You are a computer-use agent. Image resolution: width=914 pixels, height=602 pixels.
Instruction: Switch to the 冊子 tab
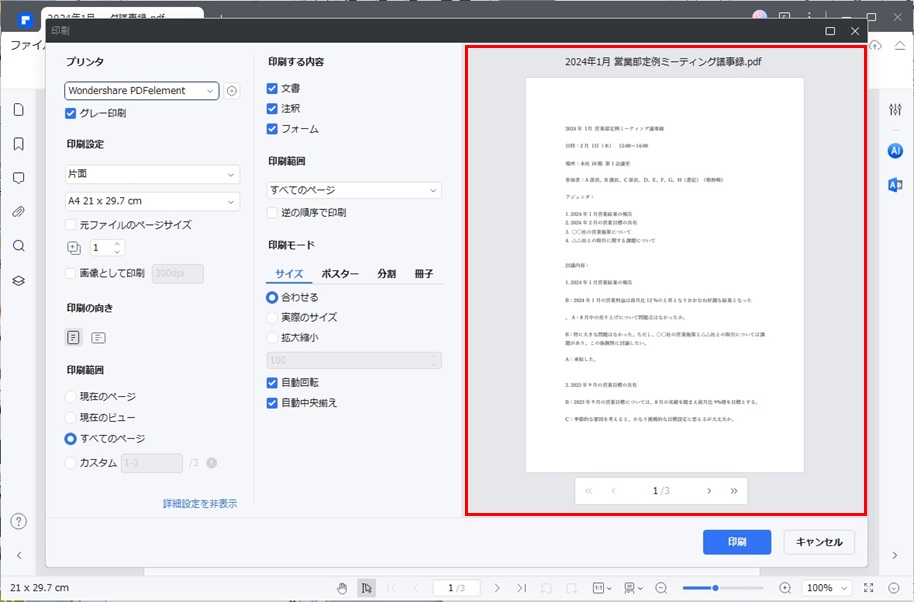click(x=424, y=274)
